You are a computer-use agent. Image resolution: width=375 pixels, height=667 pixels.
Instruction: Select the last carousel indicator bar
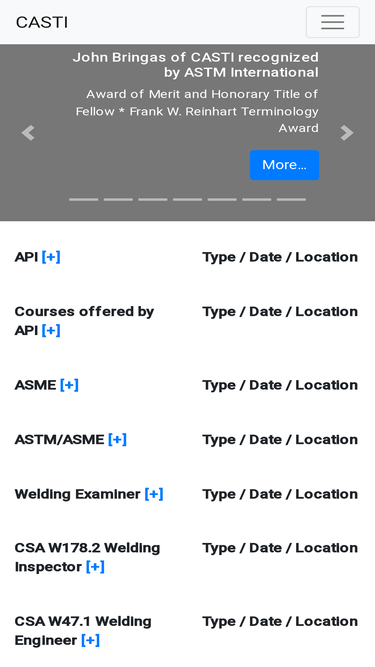291,199
